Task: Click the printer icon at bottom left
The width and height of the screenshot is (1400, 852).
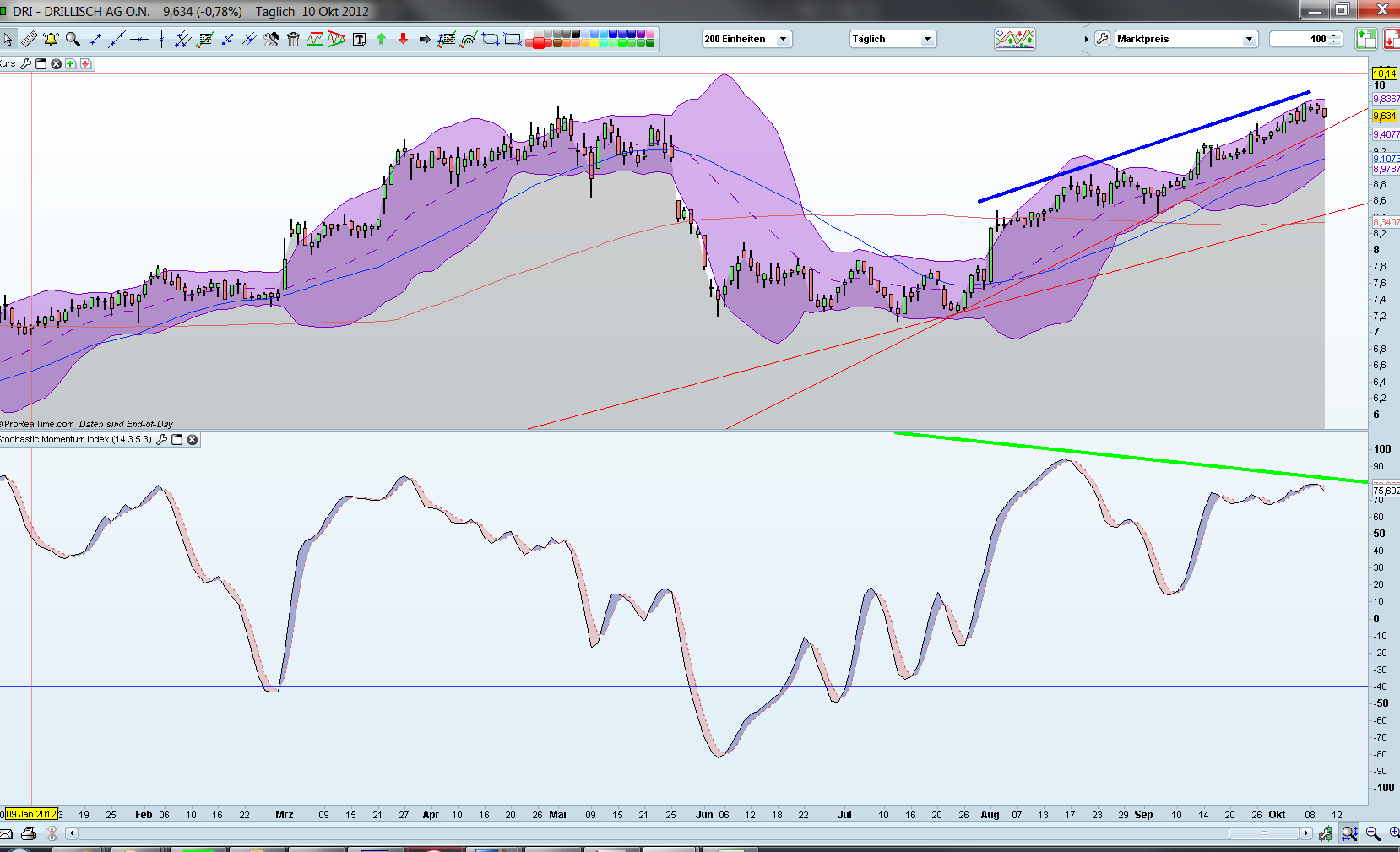Action: (x=29, y=834)
